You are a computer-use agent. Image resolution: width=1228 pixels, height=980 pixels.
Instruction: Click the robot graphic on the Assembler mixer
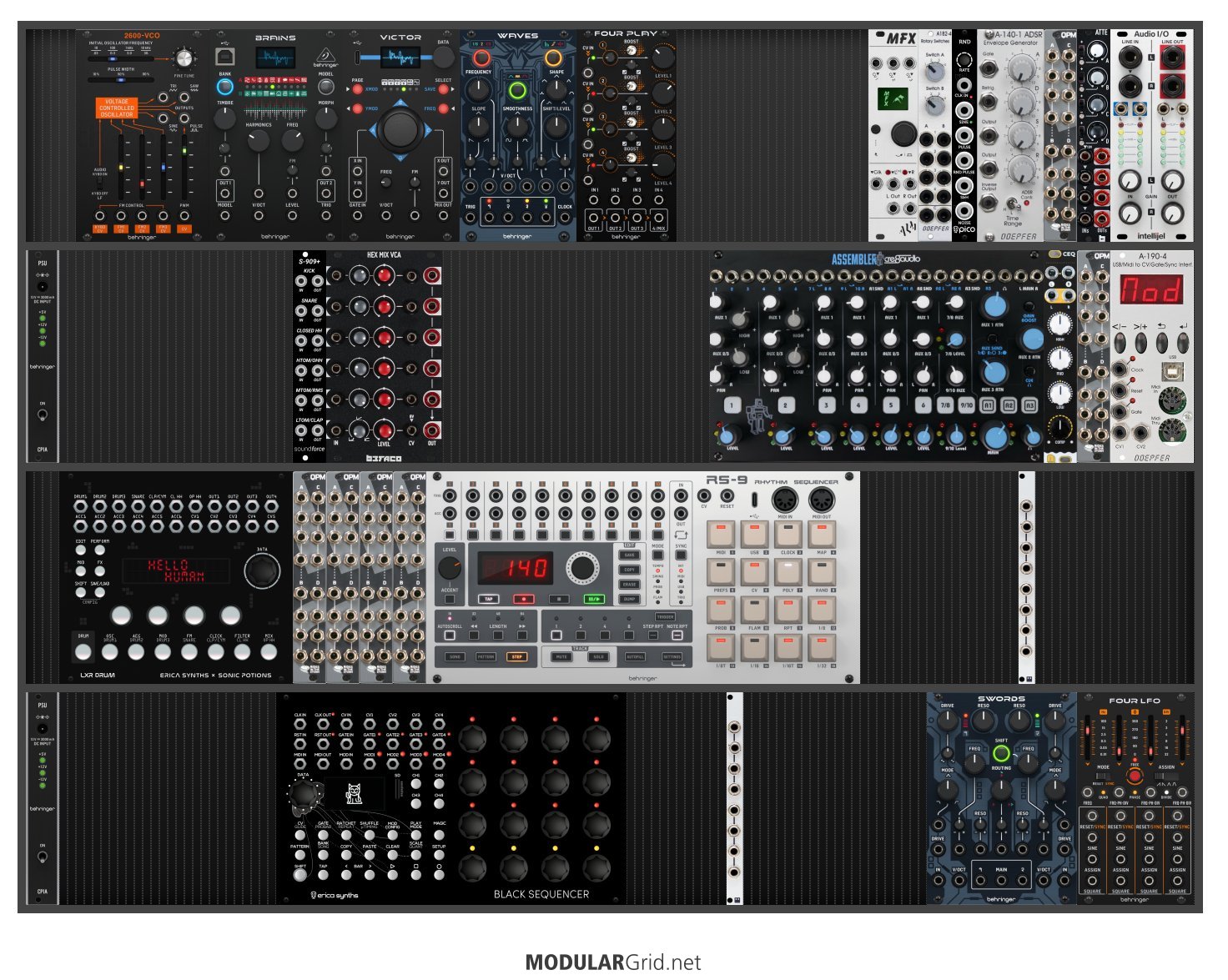coord(758,415)
